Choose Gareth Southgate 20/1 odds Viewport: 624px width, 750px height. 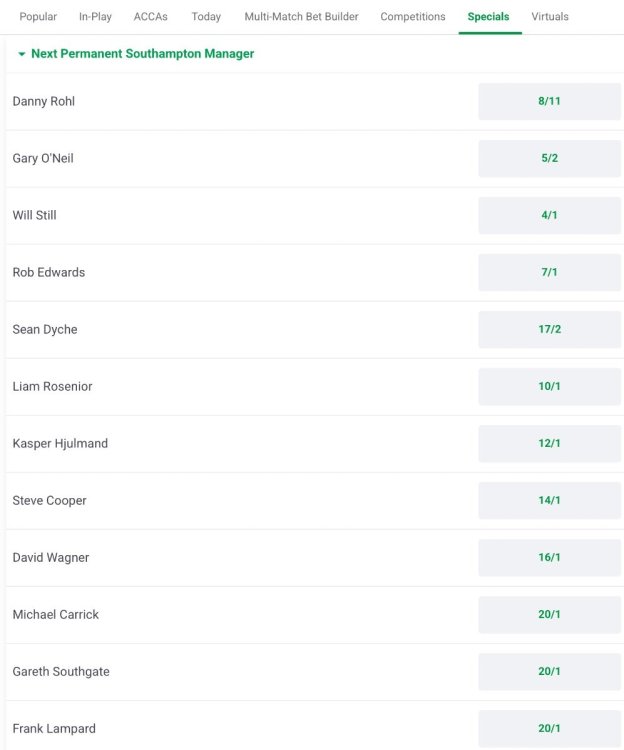[549, 672]
